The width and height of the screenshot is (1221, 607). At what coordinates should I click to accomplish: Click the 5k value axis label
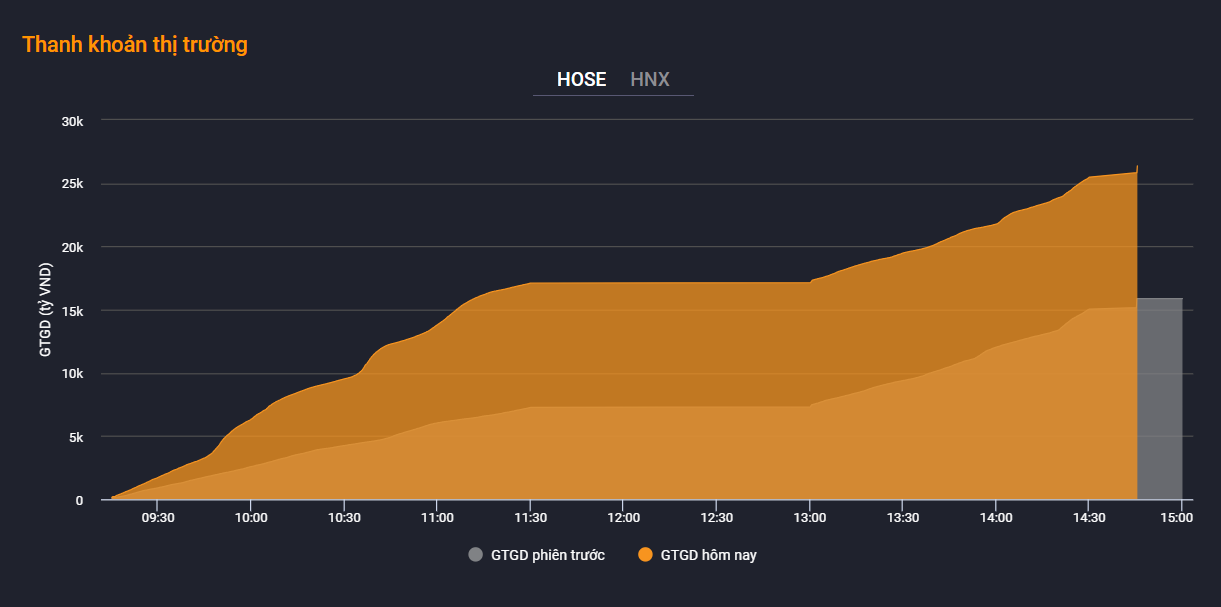[x=75, y=437]
